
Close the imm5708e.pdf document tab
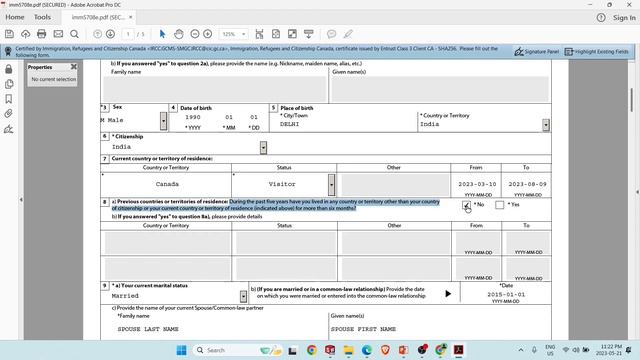tap(131, 17)
